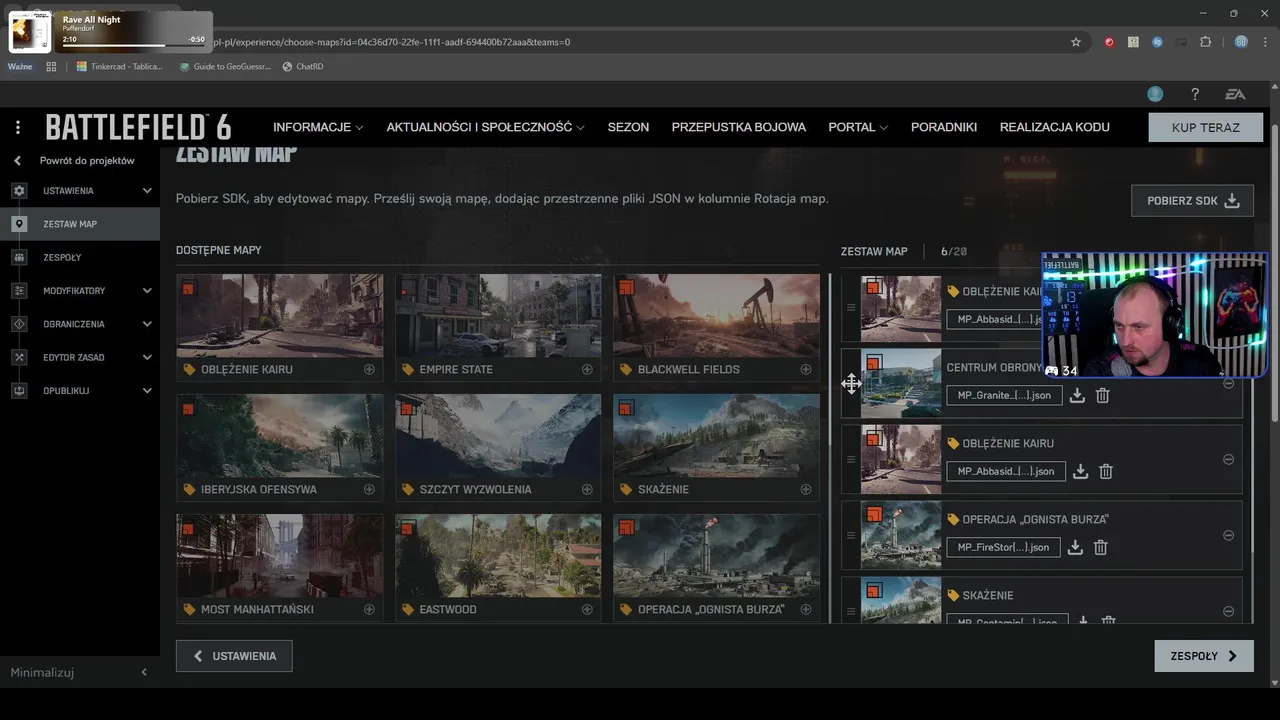
Task: Open the Tinkercad bookmark
Action: point(119,66)
